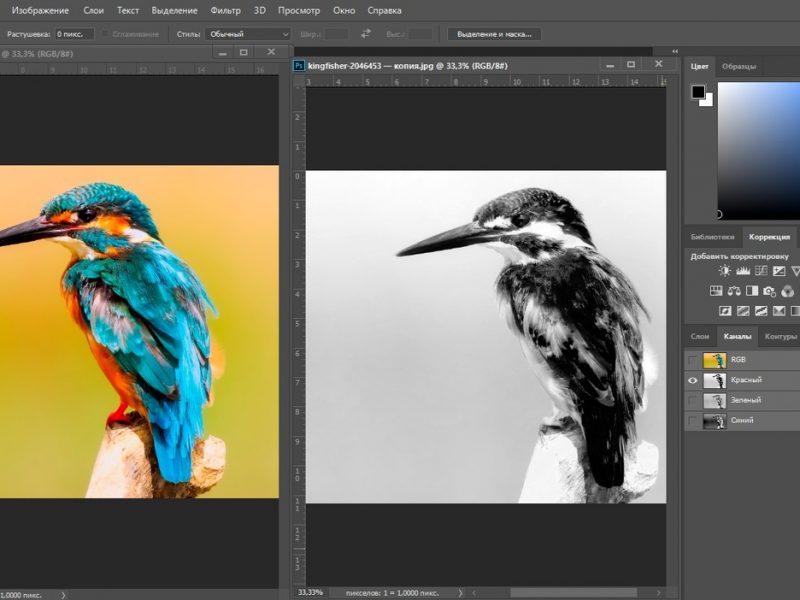Collapse the right panel dock arrows
The width and height of the screenshot is (800, 600).
(676, 50)
